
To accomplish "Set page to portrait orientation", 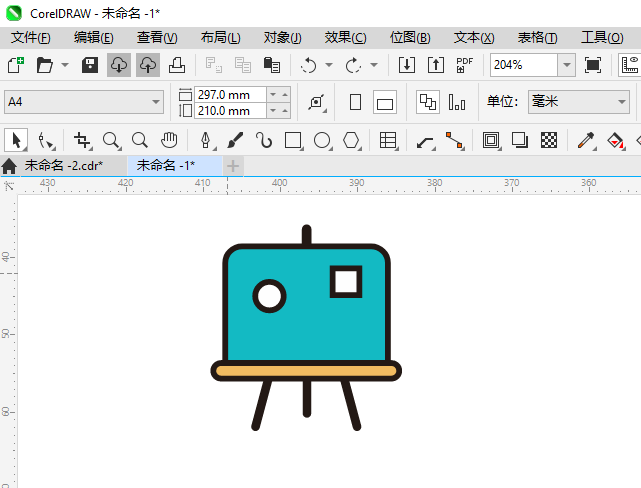I will tap(356, 102).
